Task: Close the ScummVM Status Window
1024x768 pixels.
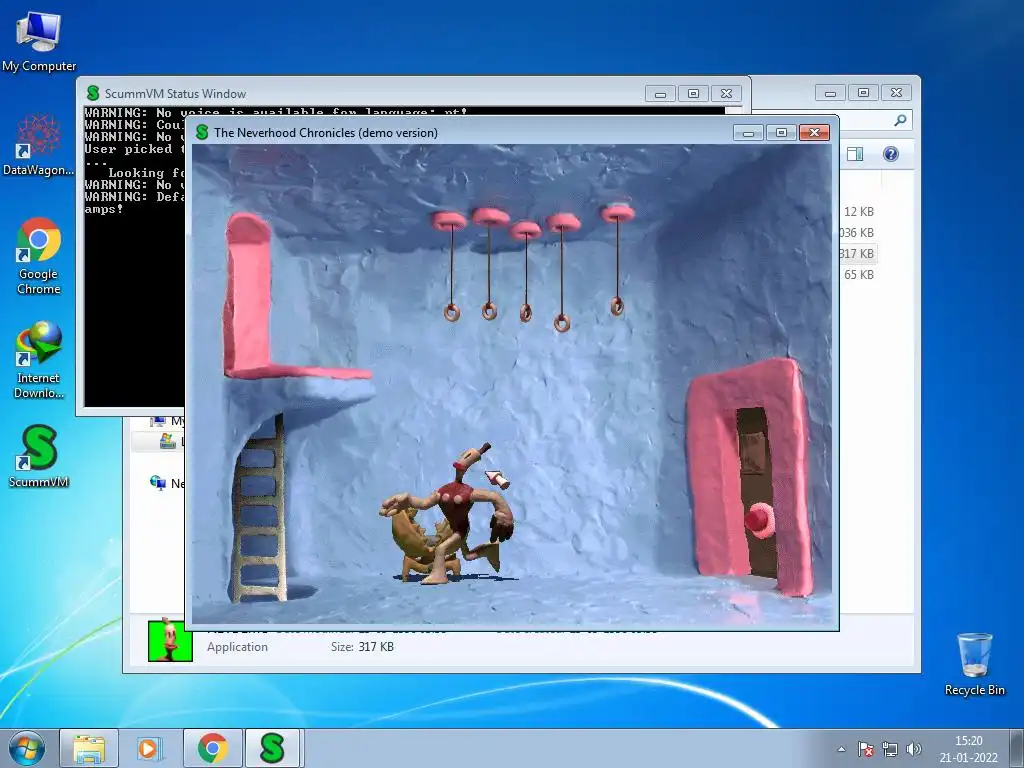Action: [x=726, y=93]
